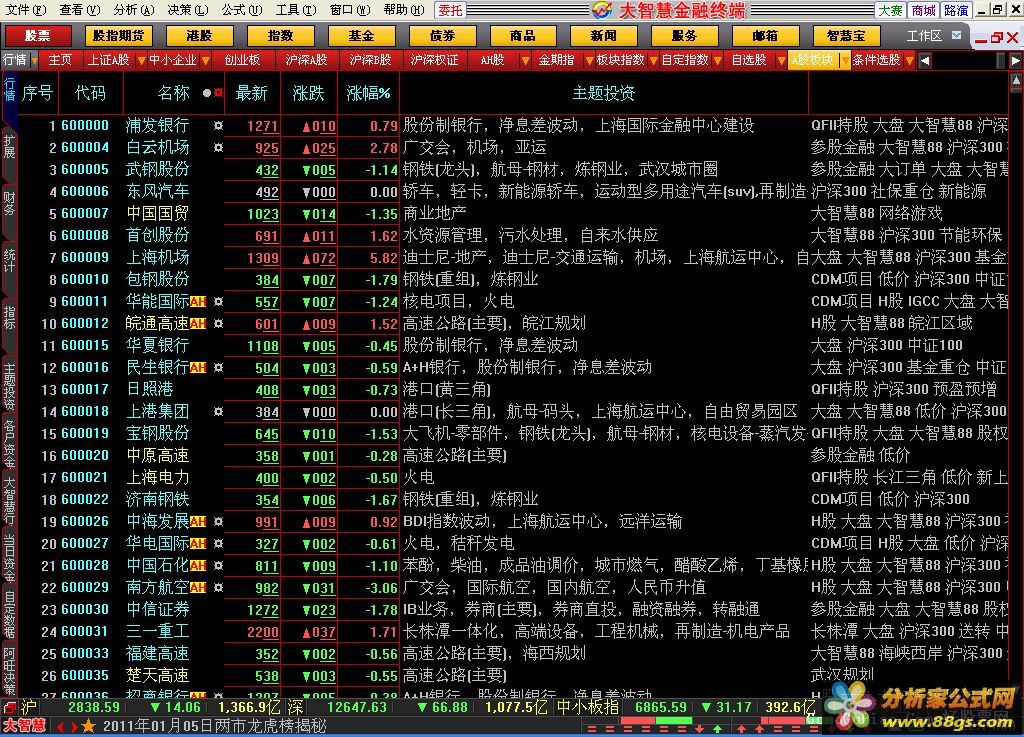Image resolution: width=1024 pixels, height=737 pixels.
Task: Click the 债券 button
Action: [x=442, y=35]
